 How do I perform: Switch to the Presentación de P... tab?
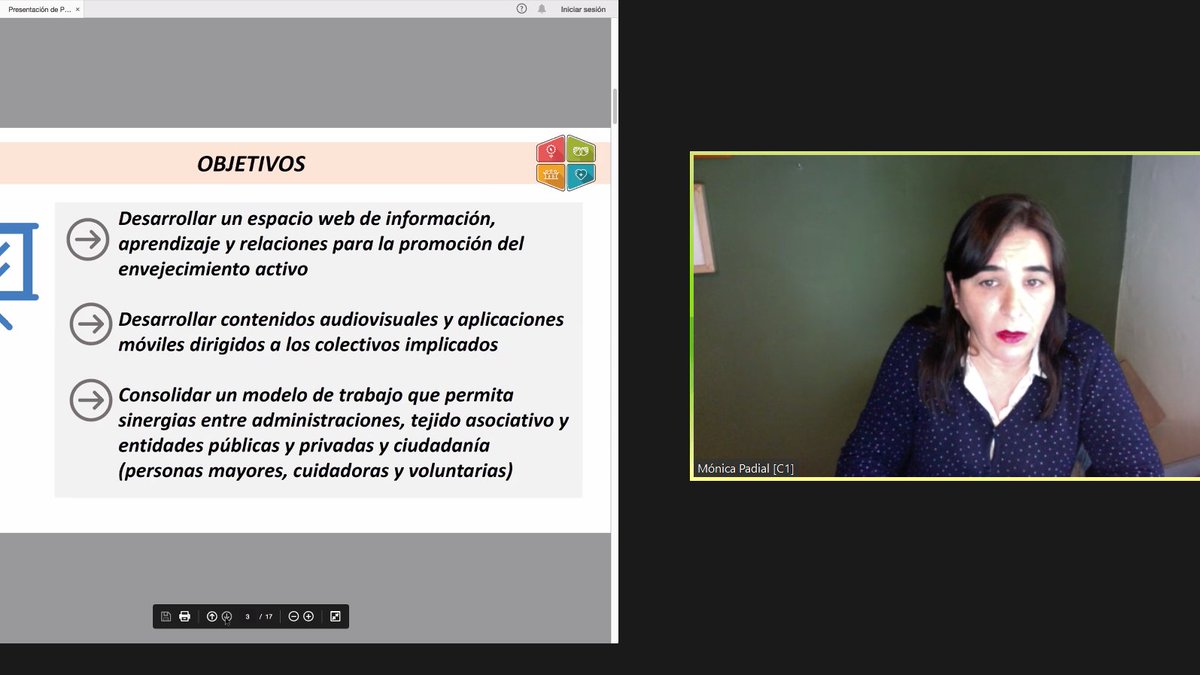pyautogui.click(x=40, y=8)
